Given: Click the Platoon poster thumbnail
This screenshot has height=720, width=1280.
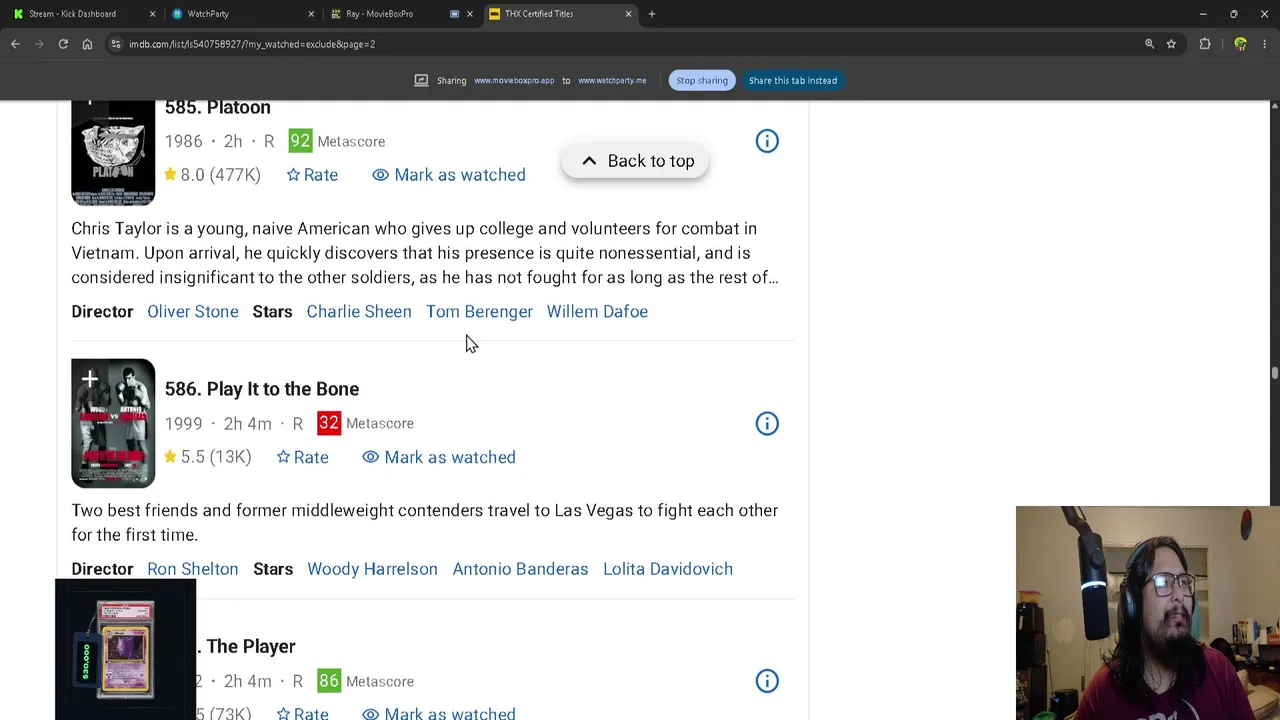Looking at the screenshot, I should 113,152.
